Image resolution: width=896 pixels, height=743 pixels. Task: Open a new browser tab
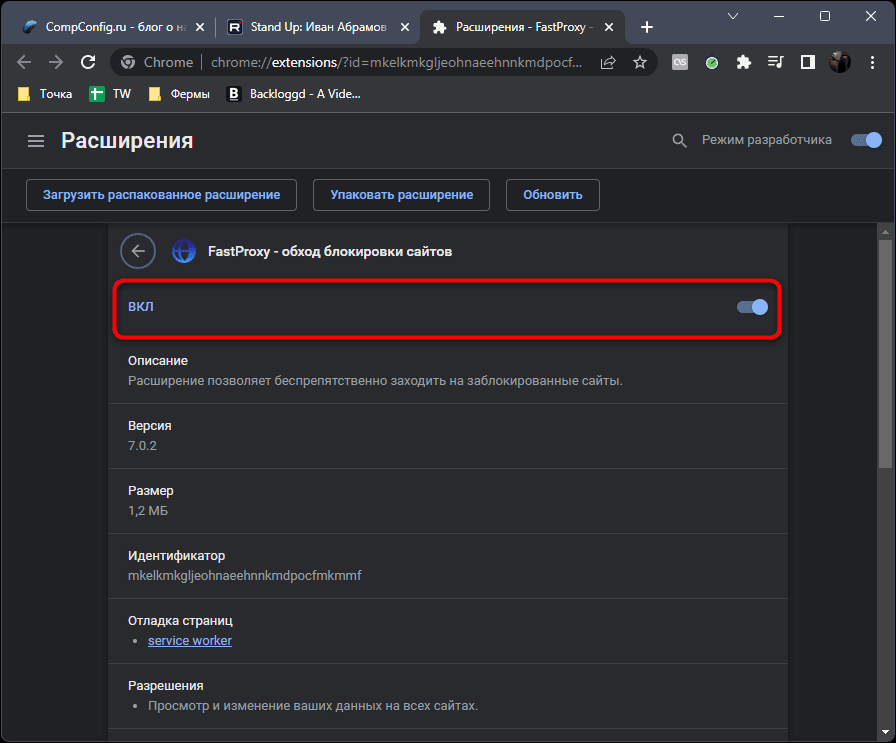646,27
